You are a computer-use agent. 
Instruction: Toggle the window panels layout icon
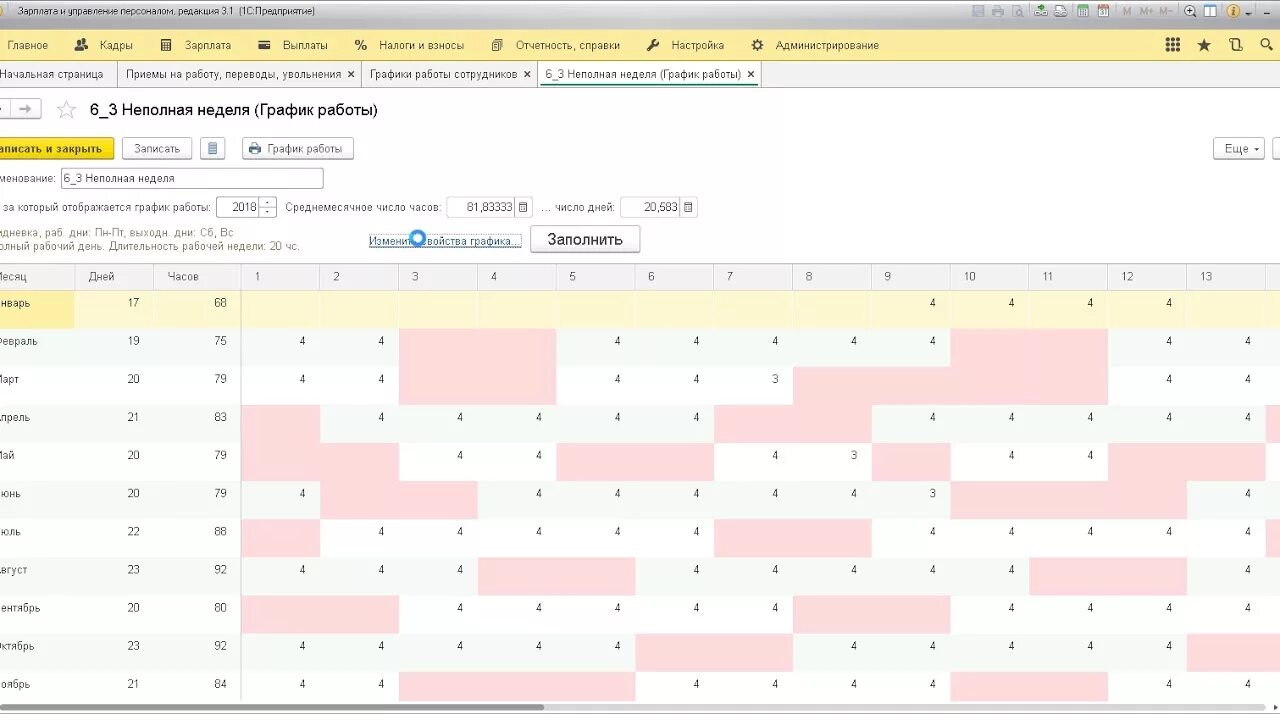click(1210, 11)
